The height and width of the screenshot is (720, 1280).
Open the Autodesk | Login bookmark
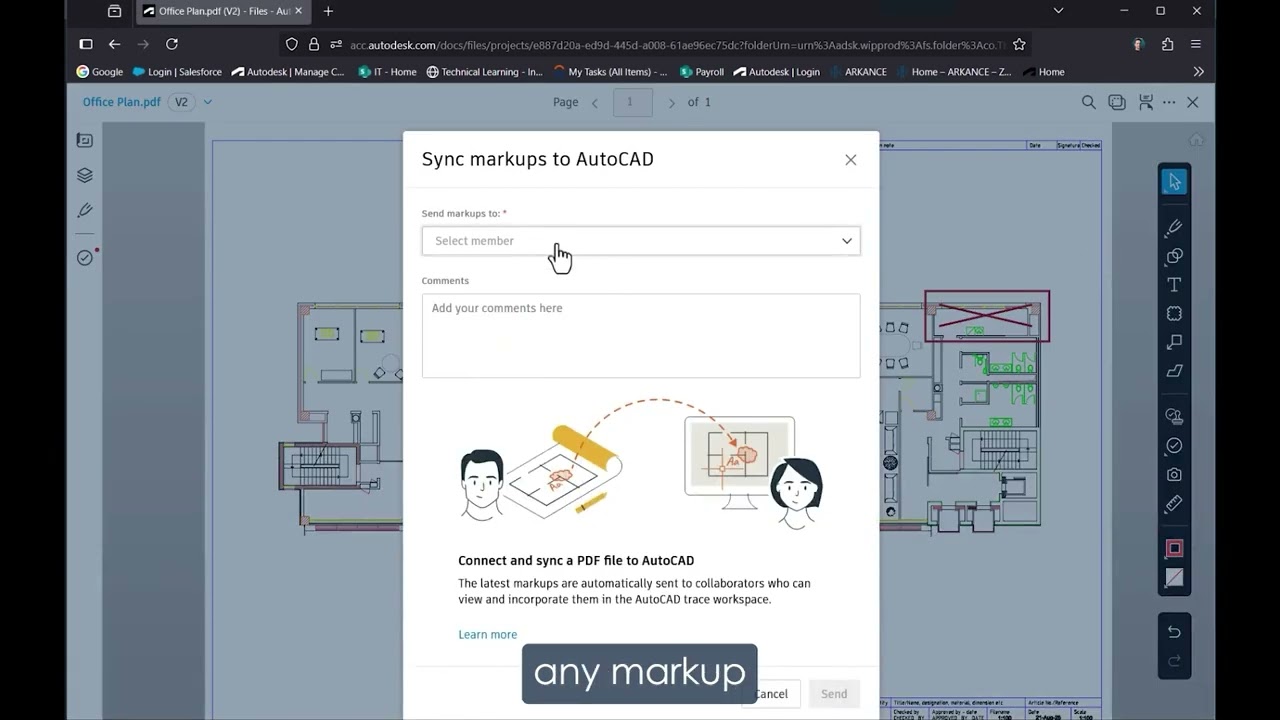click(776, 72)
